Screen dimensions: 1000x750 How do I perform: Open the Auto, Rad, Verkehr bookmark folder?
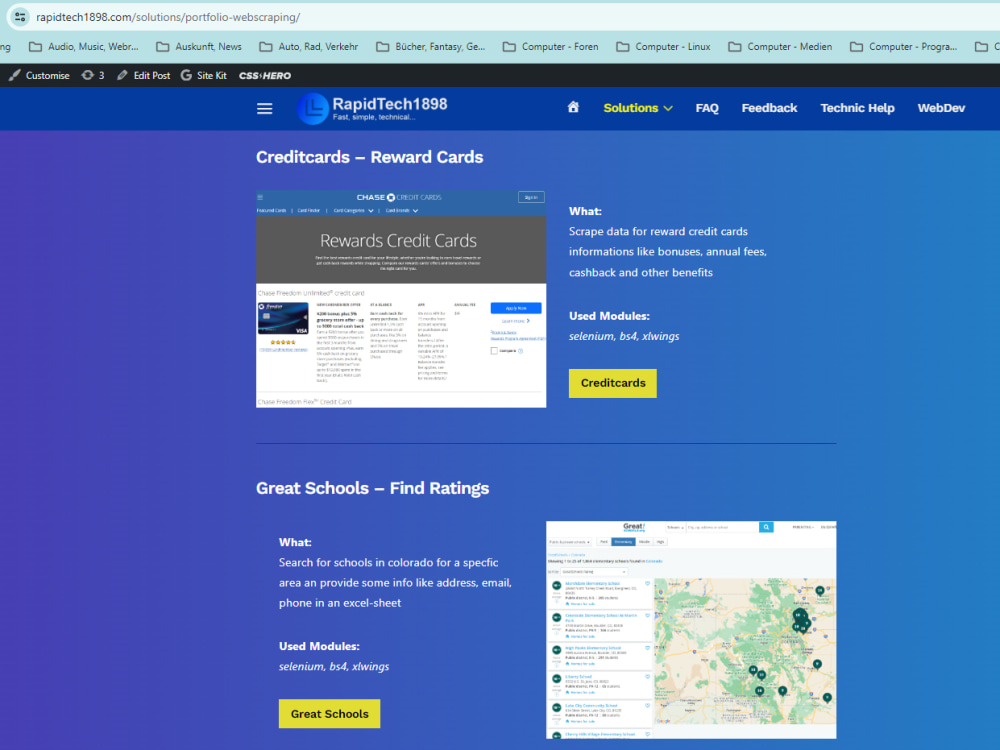coord(309,47)
